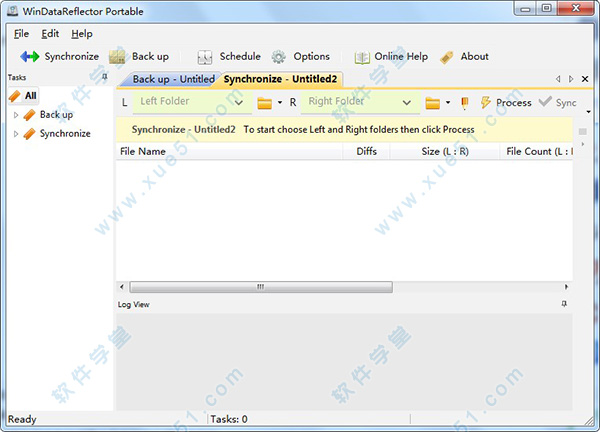Click the Diffs column header
The image size is (600, 432).
(366, 152)
